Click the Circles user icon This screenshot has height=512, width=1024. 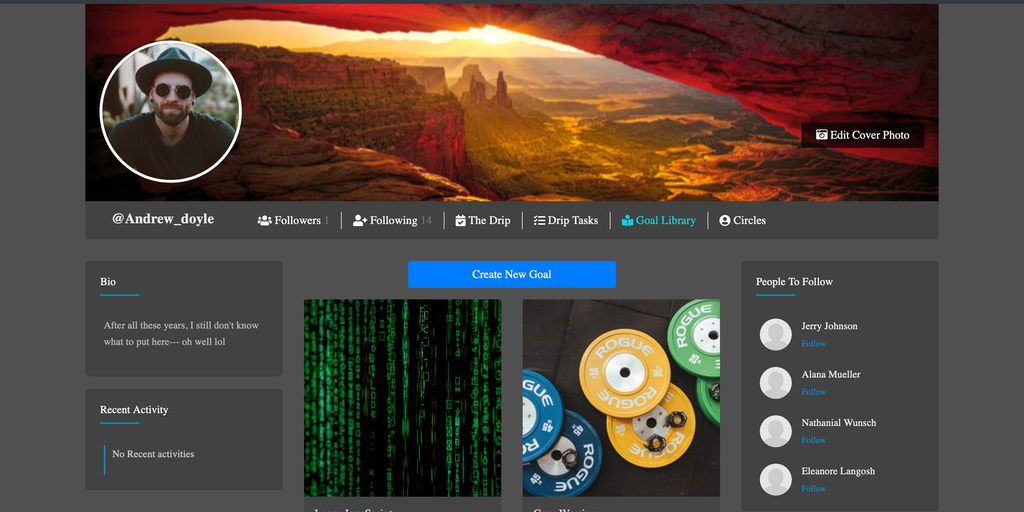click(725, 220)
